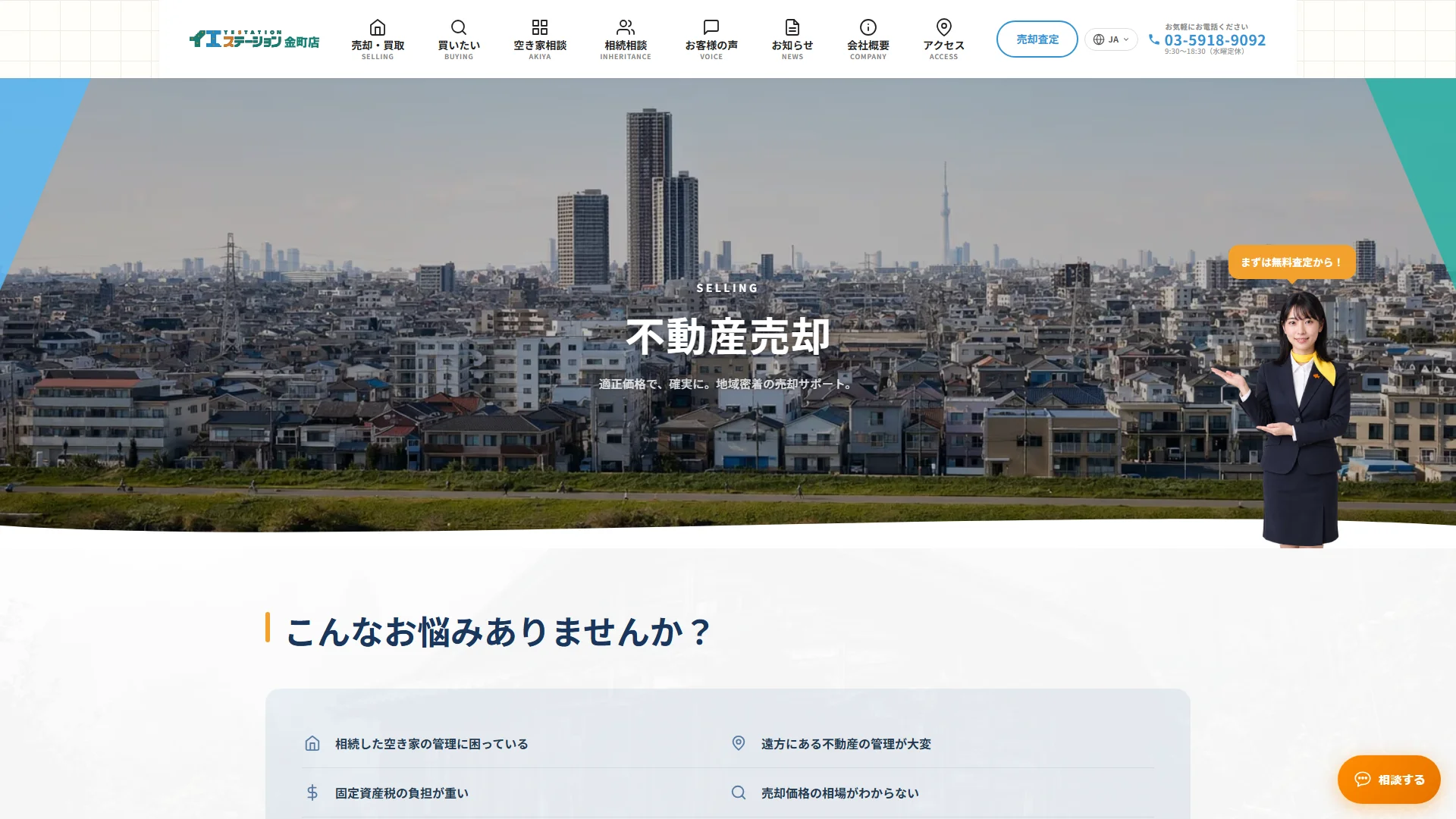Click the まずは無料査定から！ speech bubble
This screenshot has width=1456, height=819.
1291,262
